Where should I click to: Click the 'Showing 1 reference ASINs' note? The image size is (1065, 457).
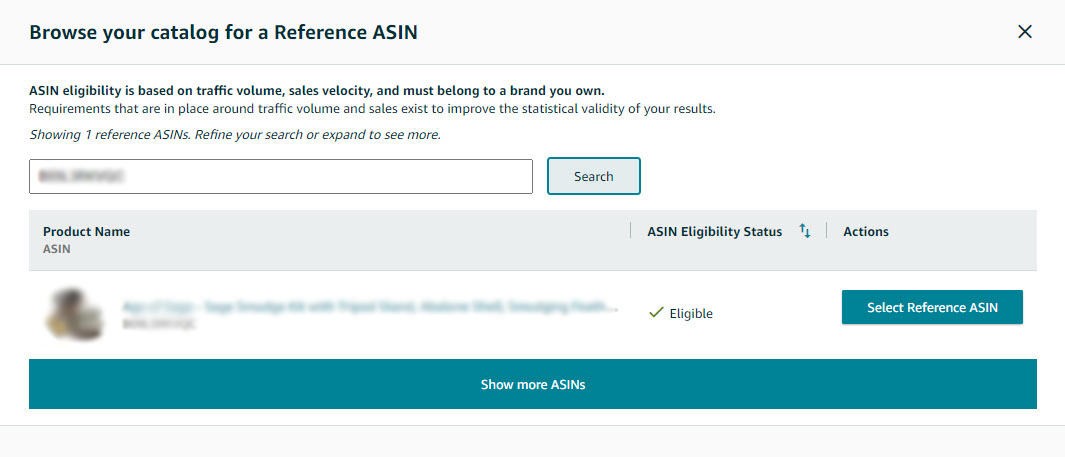[235, 134]
